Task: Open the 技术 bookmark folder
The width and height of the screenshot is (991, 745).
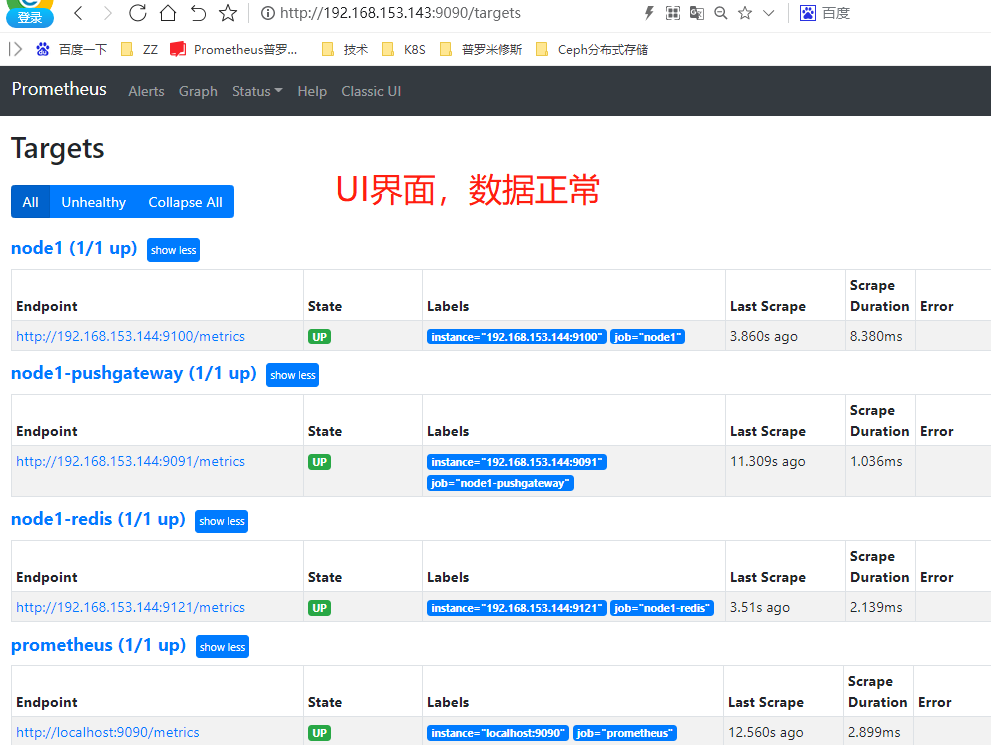Action: point(344,49)
